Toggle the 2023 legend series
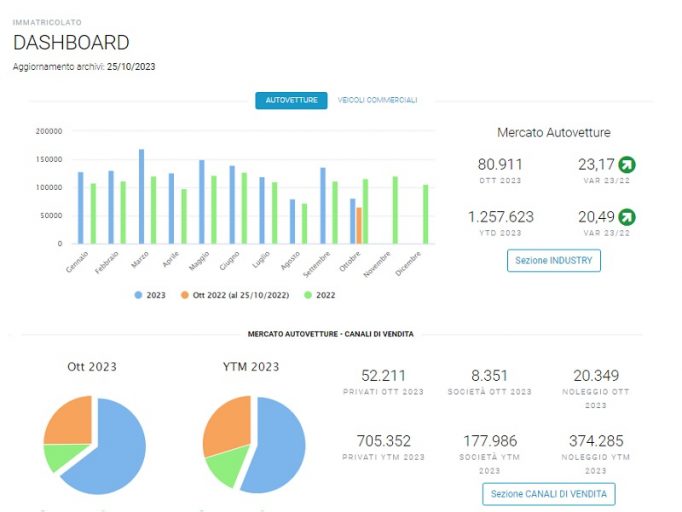This screenshot has height=512, width=682. 150,295
